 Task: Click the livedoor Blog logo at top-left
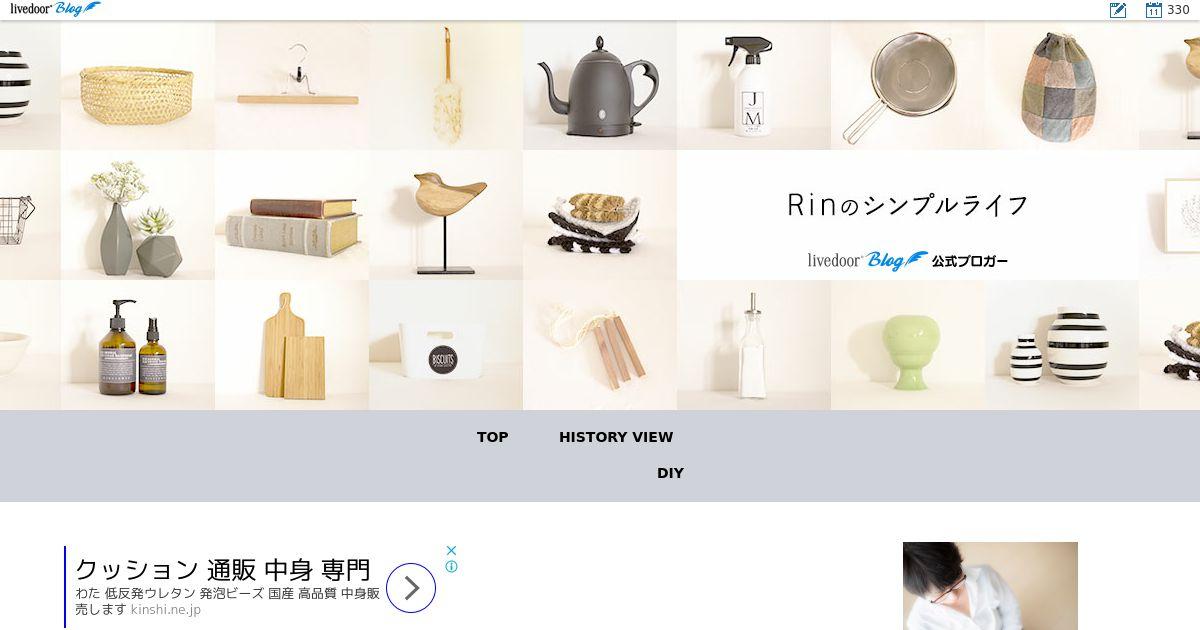click(55, 9)
